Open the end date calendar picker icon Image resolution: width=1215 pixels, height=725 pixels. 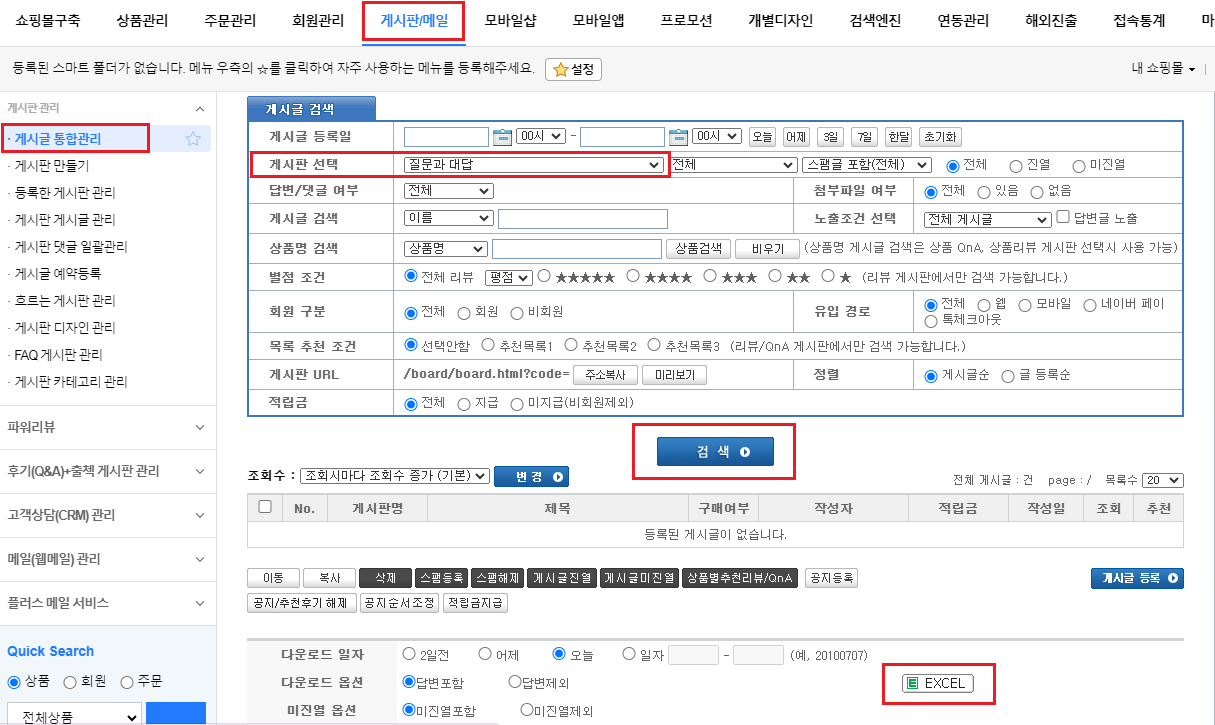pyautogui.click(x=678, y=137)
